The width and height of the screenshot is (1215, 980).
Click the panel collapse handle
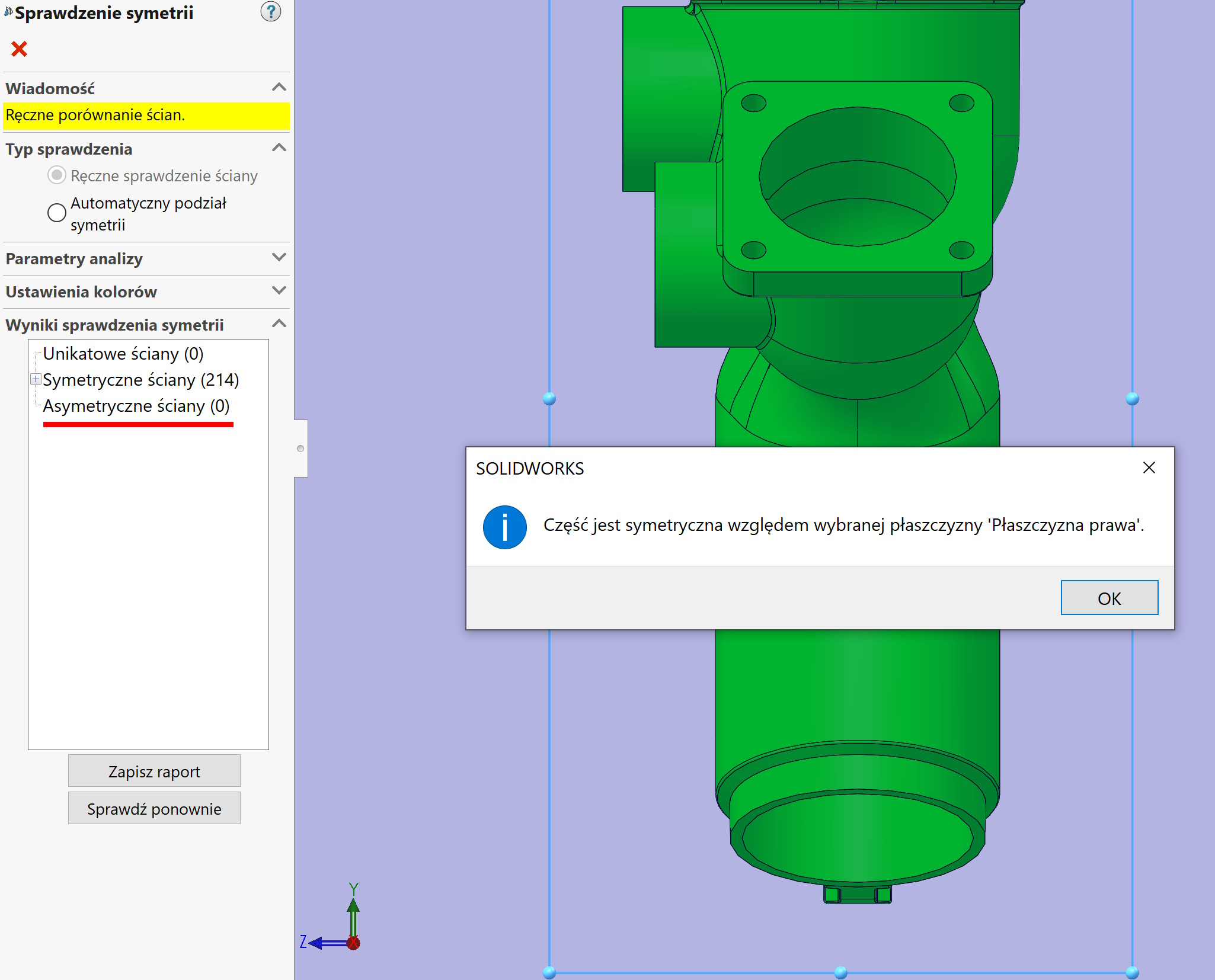click(301, 449)
